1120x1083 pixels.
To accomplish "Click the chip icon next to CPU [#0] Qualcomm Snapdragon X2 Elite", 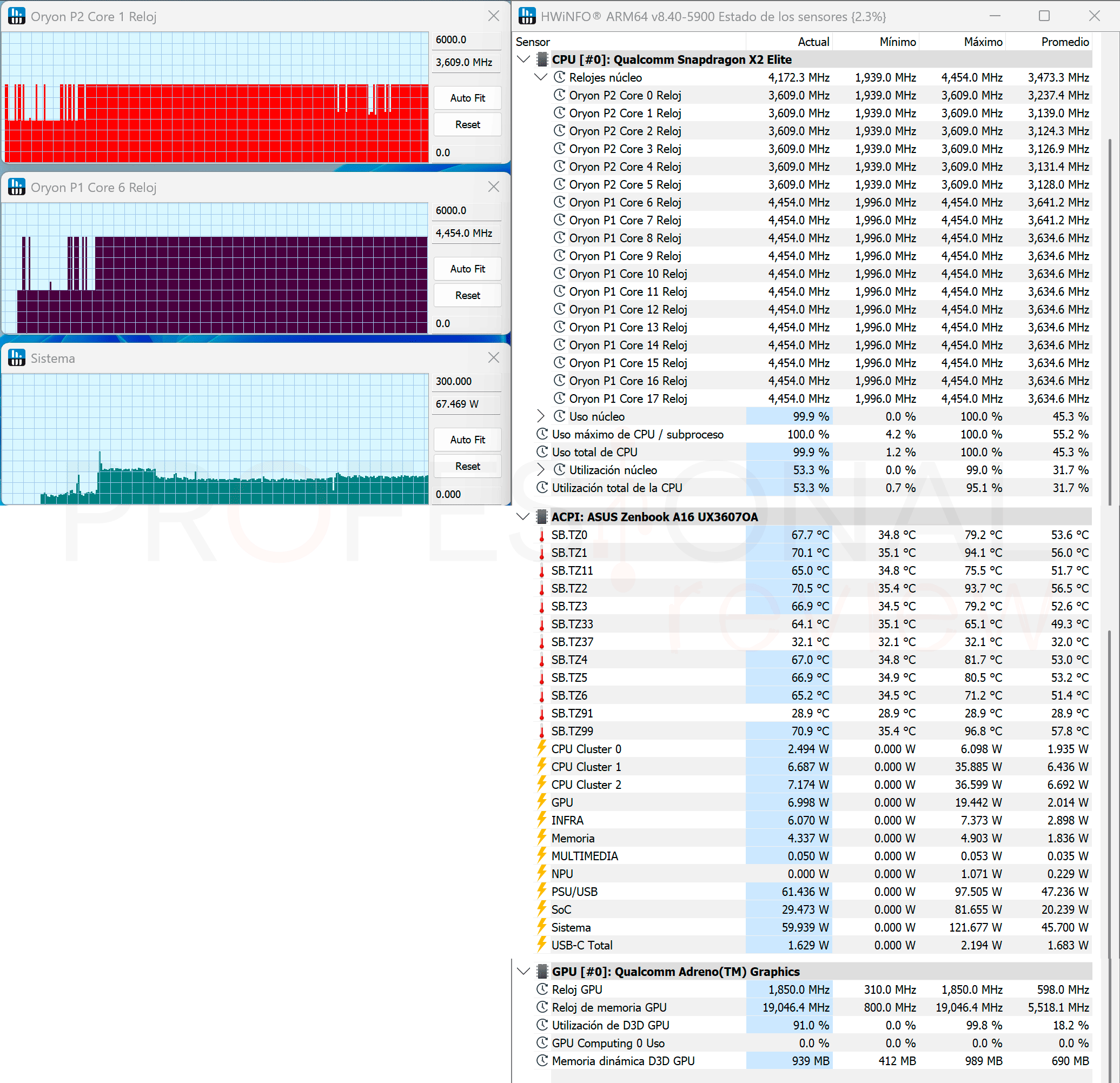I will point(542,59).
